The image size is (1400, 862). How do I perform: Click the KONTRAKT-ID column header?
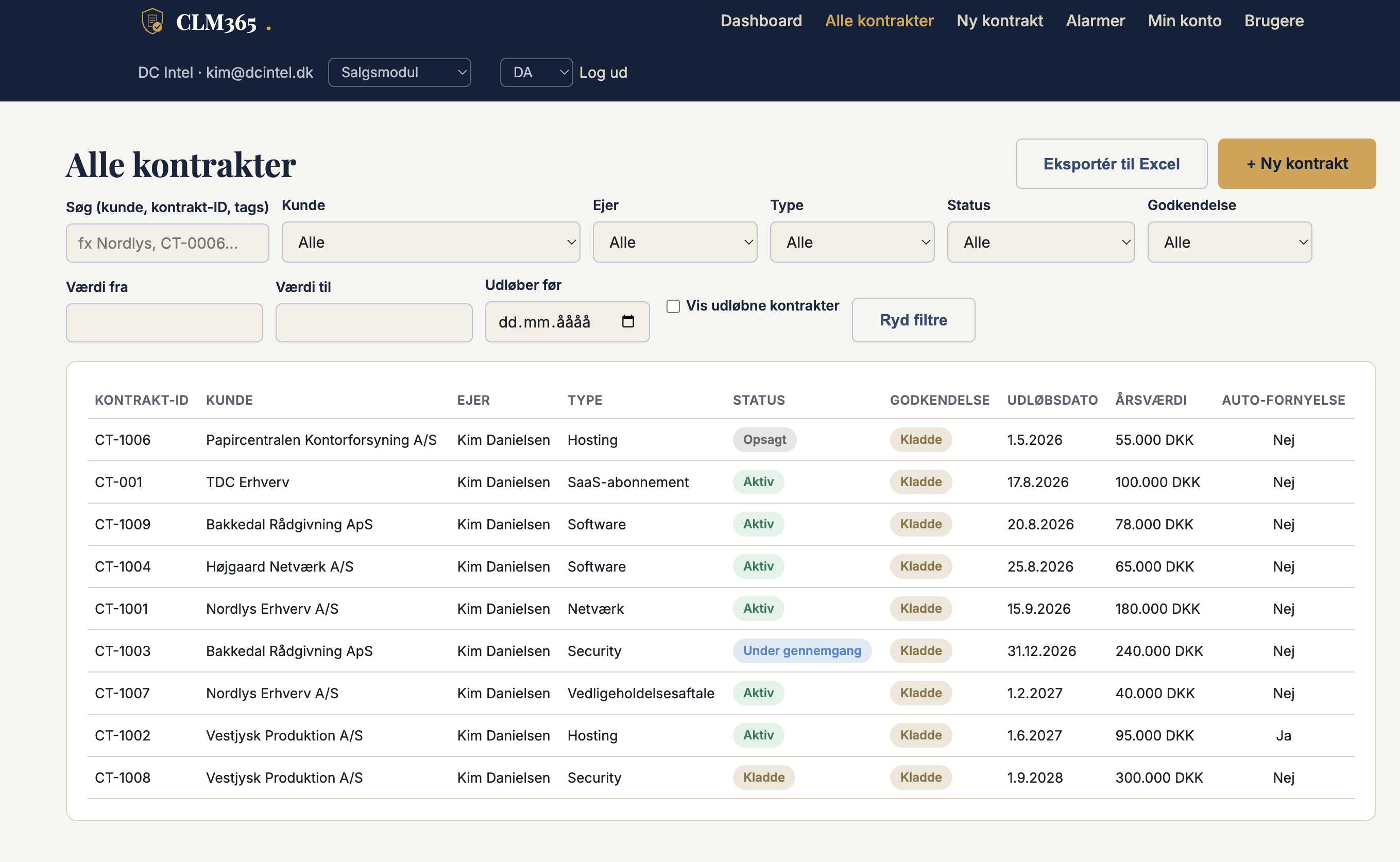click(142, 400)
